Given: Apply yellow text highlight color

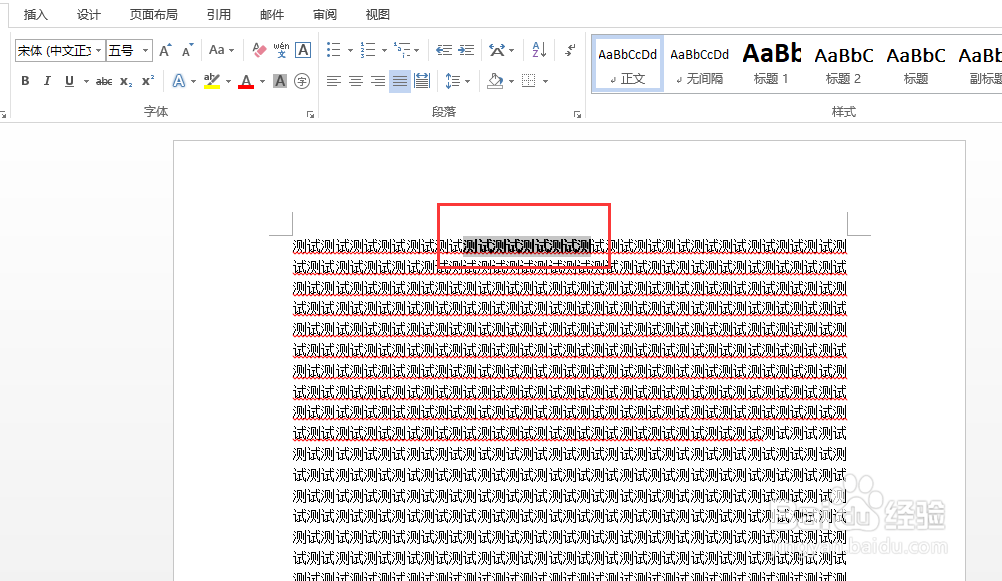Looking at the screenshot, I should coord(212,81).
